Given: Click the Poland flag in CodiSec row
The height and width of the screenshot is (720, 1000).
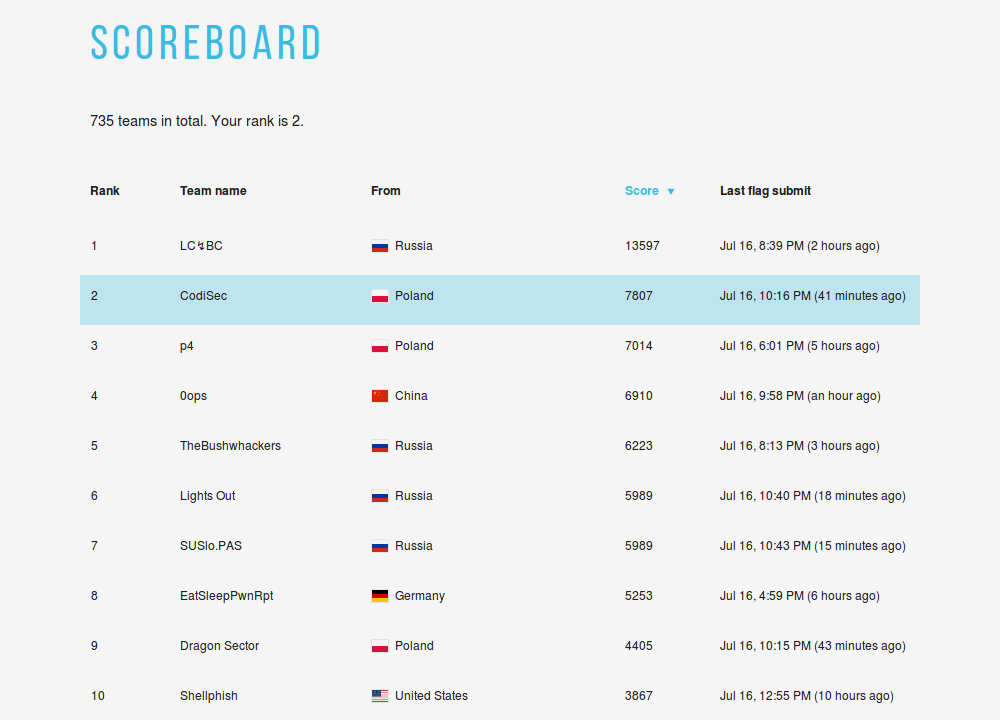Looking at the screenshot, I should [x=380, y=296].
